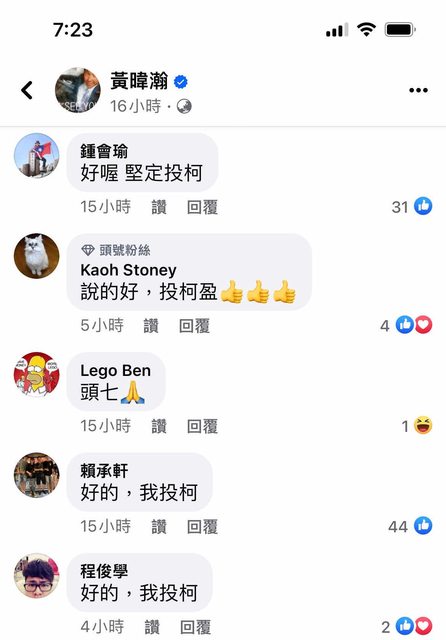Open 黃暐瀚's name link in header
This screenshot has height=640, width=446.
tap(139, 81)
